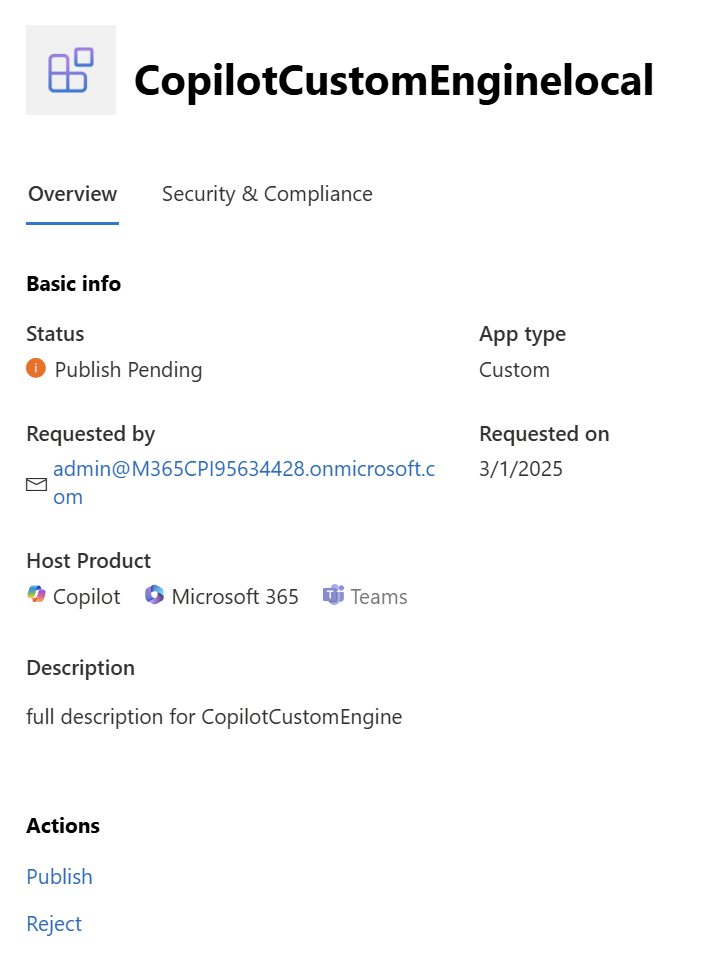
Task: Click the Custom app type value
Action: (x=514, y=370)
